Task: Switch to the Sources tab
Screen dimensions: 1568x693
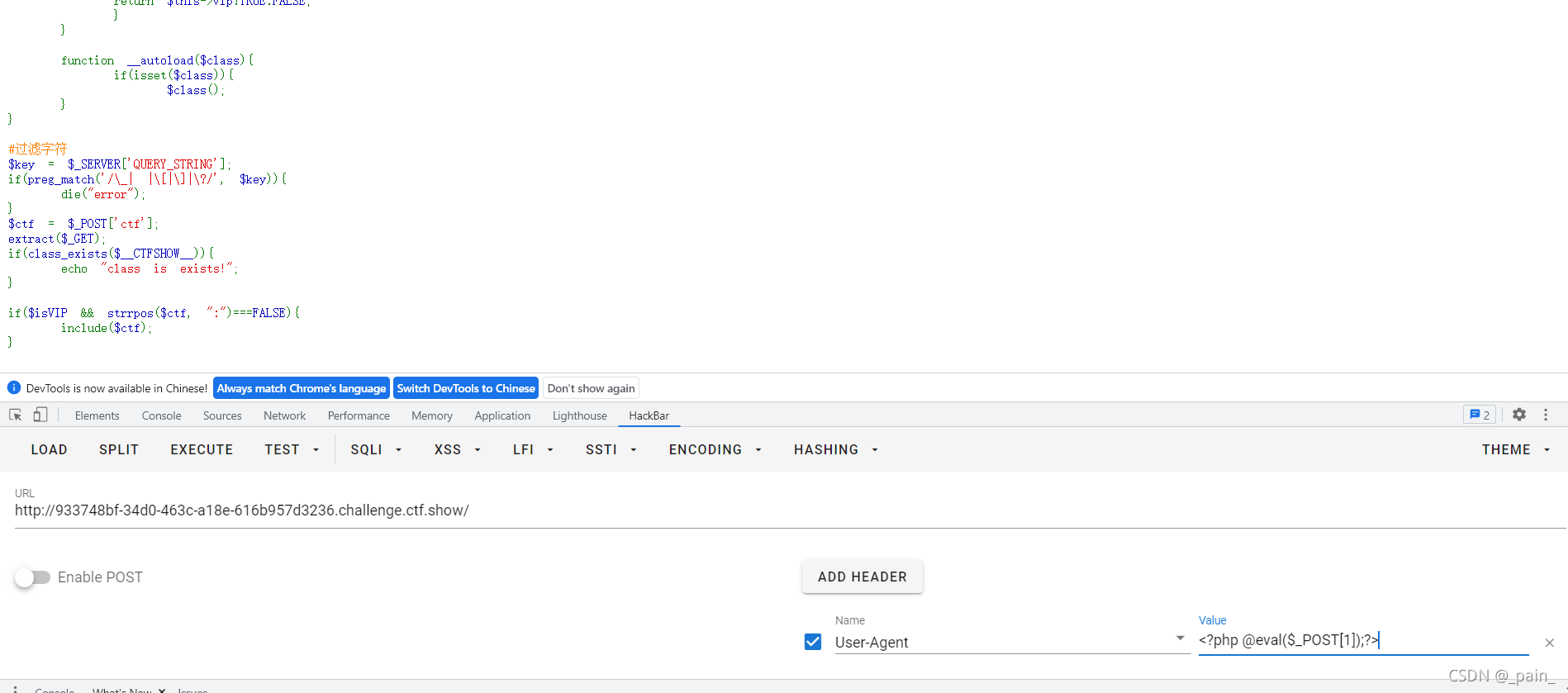Action: tap(222, 415)
